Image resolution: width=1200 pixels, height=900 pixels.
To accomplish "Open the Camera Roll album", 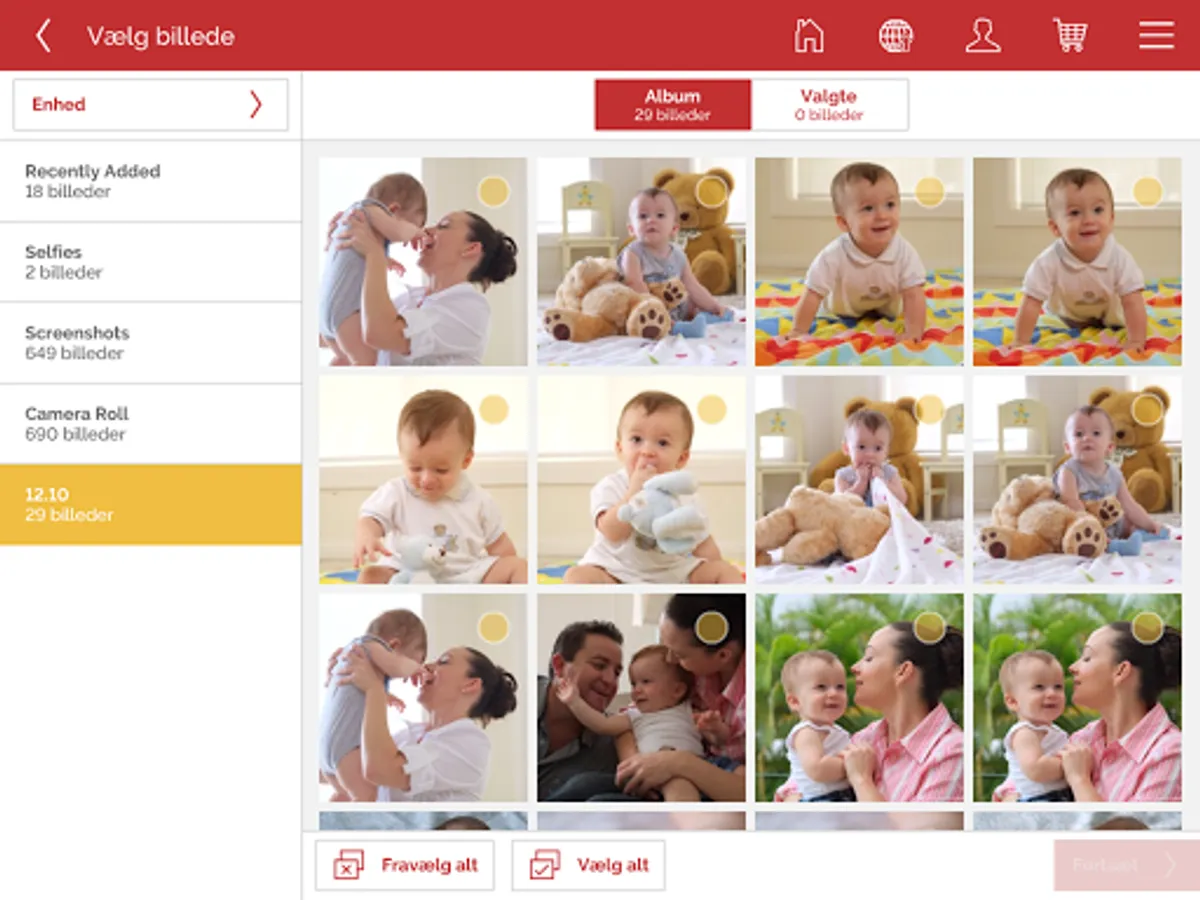I will pyautogui.click(x=150, y=424).
